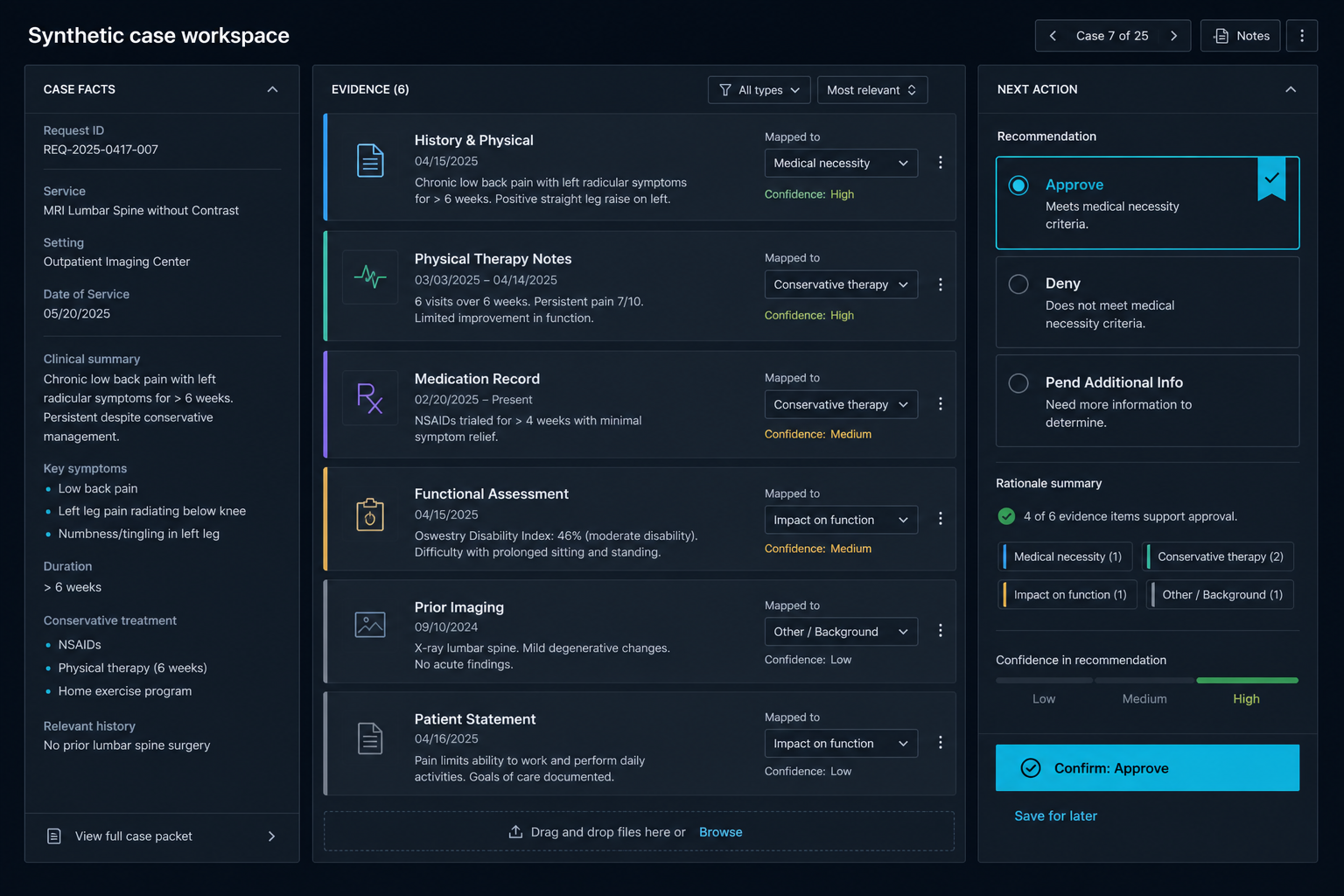Click 'No prior lumbar spine surgery' text
This screenshot has width=1344, height=896.
(127, 745)
